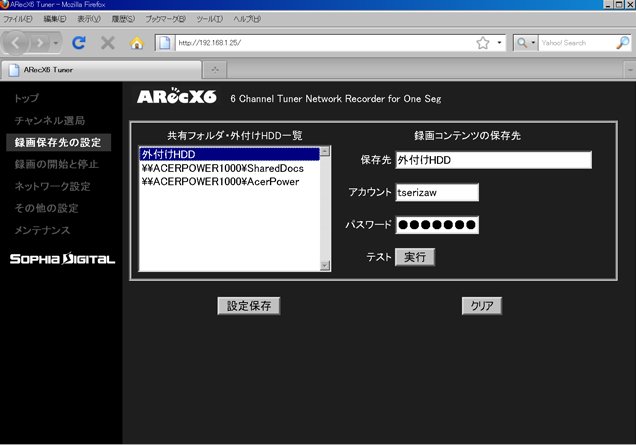Viewport: 636px width, 445px height.
Task: Open メンテナンス page
Action: (42, 230)
